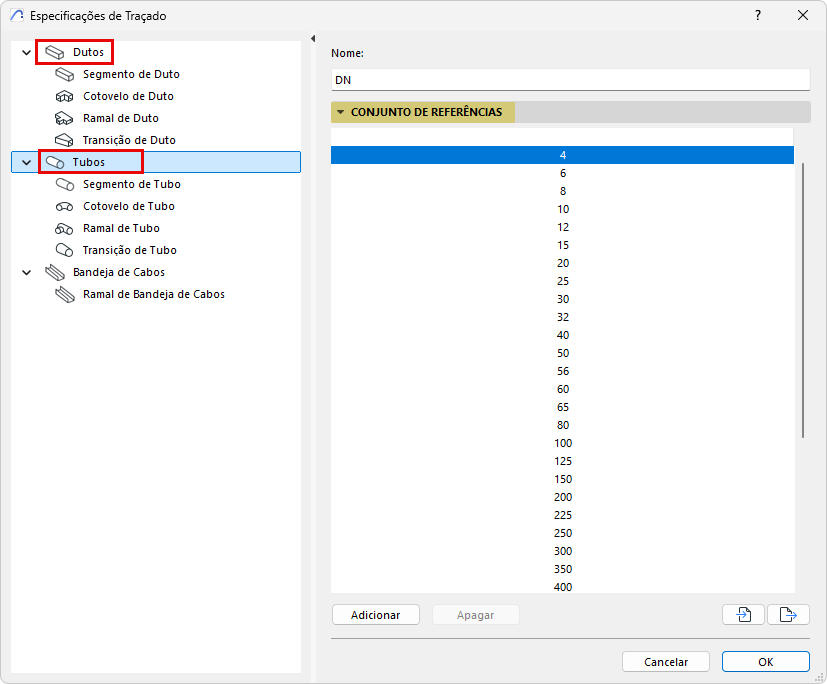Select the Cotovelo de Duto label
Image resolution: width=827 pixels, height=684 pixels.
click(x=128, y=97)
